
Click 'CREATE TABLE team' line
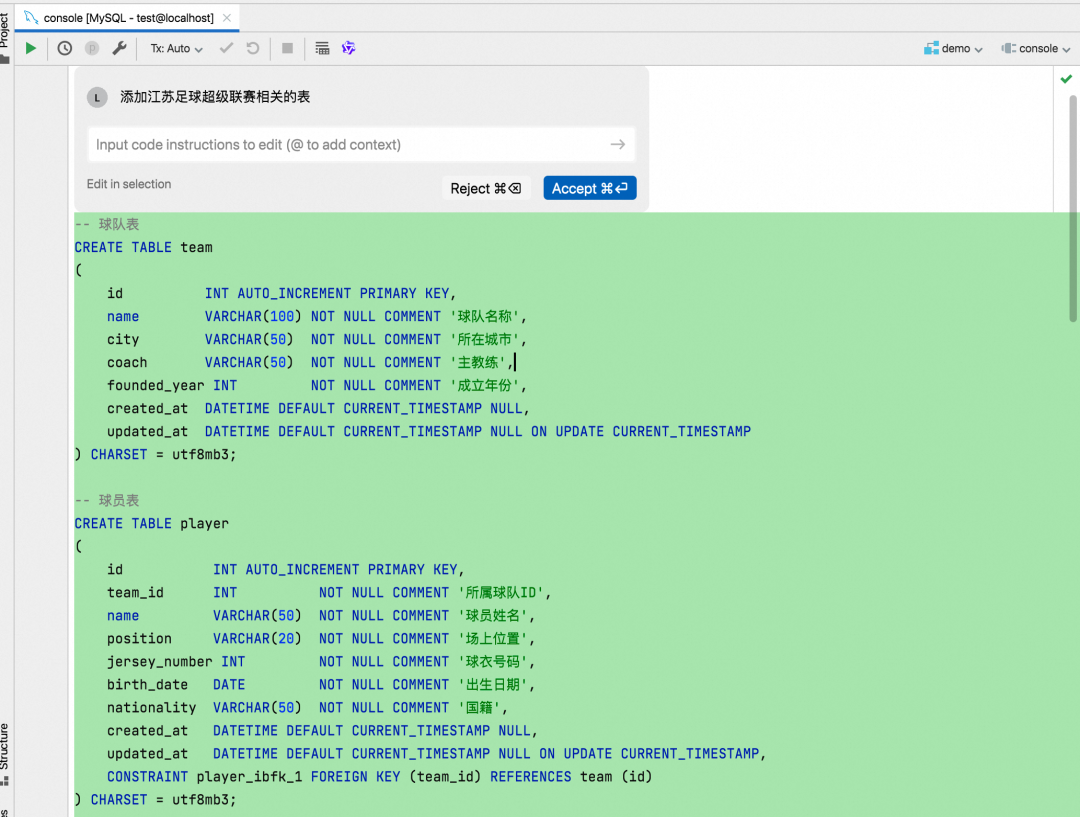143,247
